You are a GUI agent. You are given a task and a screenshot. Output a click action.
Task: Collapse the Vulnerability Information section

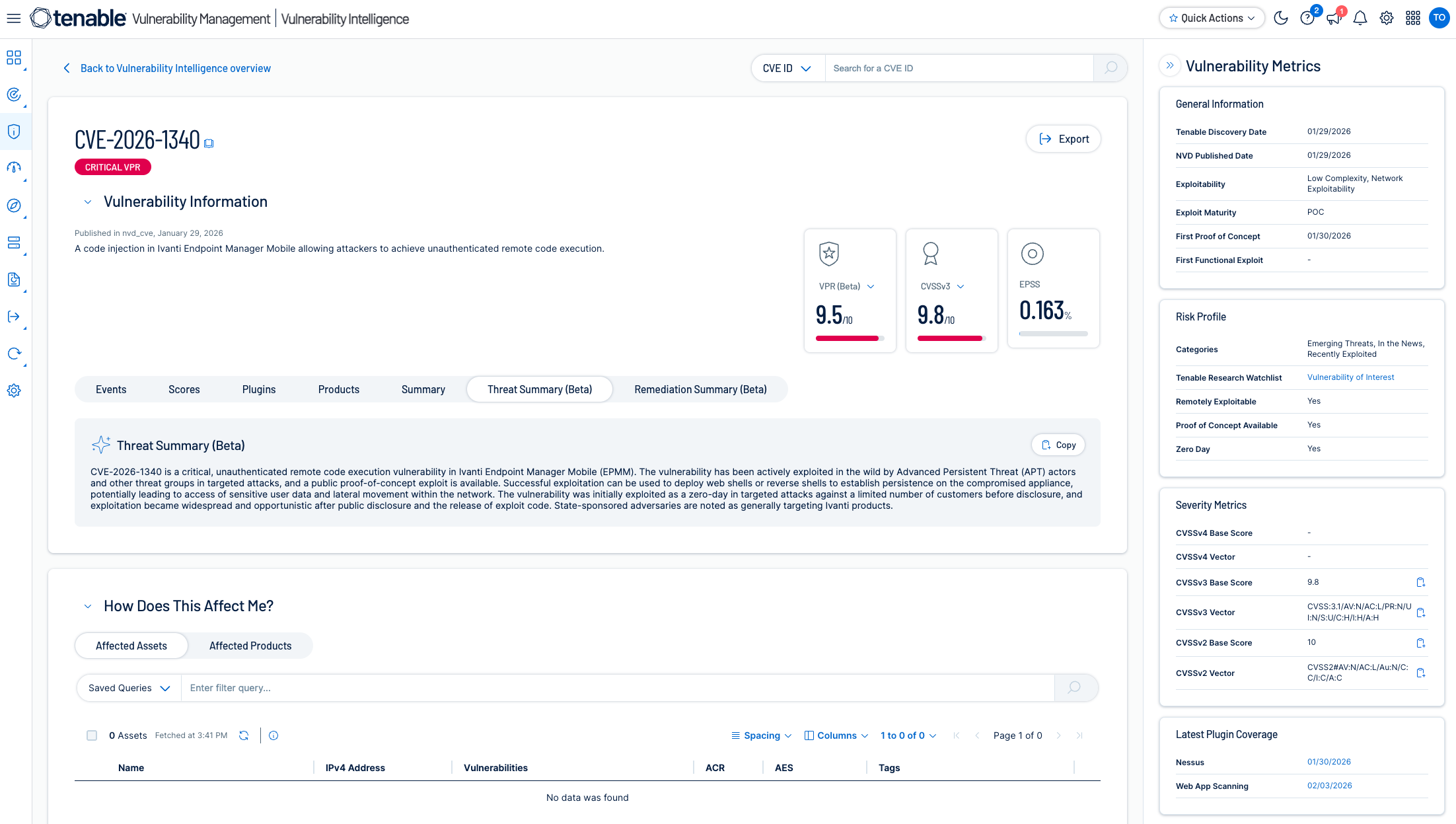(x=88, y=202)
